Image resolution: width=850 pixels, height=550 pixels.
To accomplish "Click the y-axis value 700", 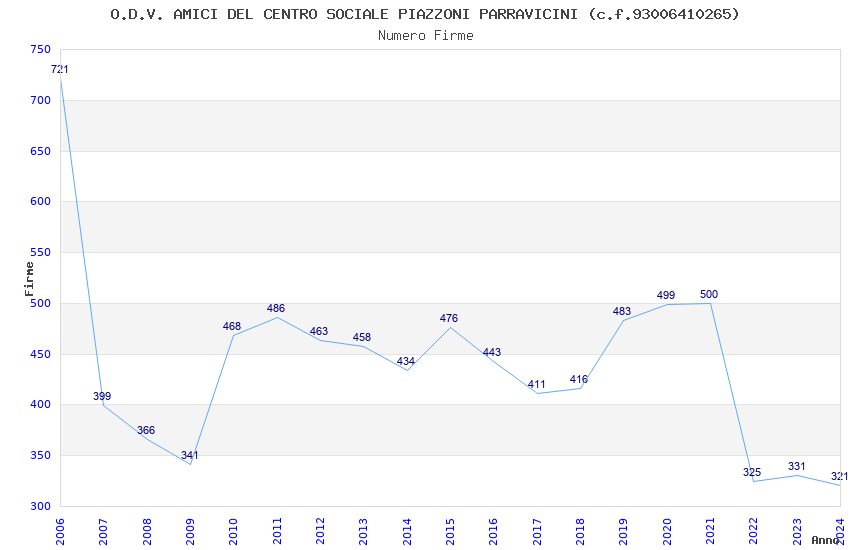I will (x=41, y=100).
